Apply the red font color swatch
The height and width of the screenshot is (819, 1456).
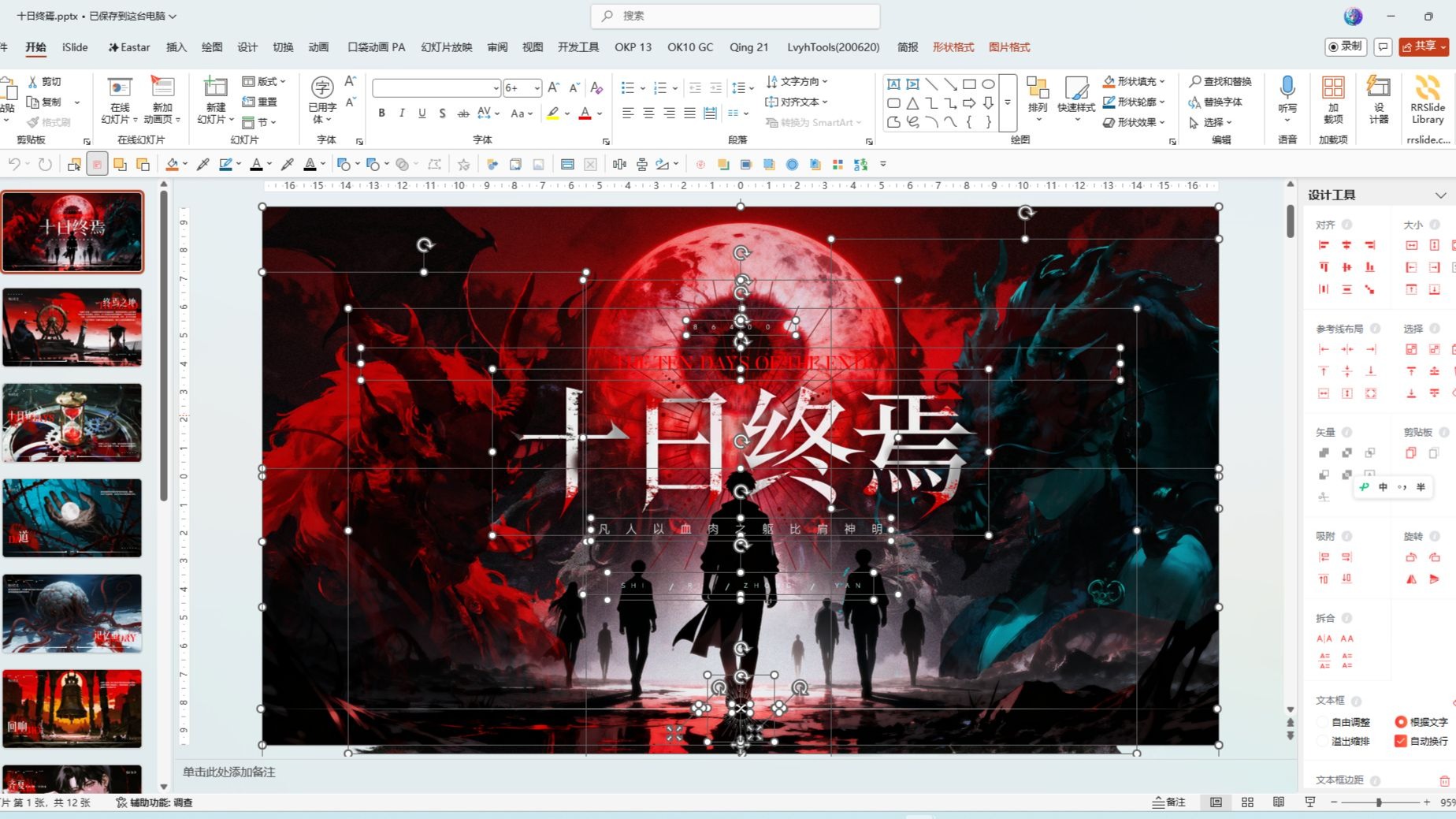click(585, 114)
